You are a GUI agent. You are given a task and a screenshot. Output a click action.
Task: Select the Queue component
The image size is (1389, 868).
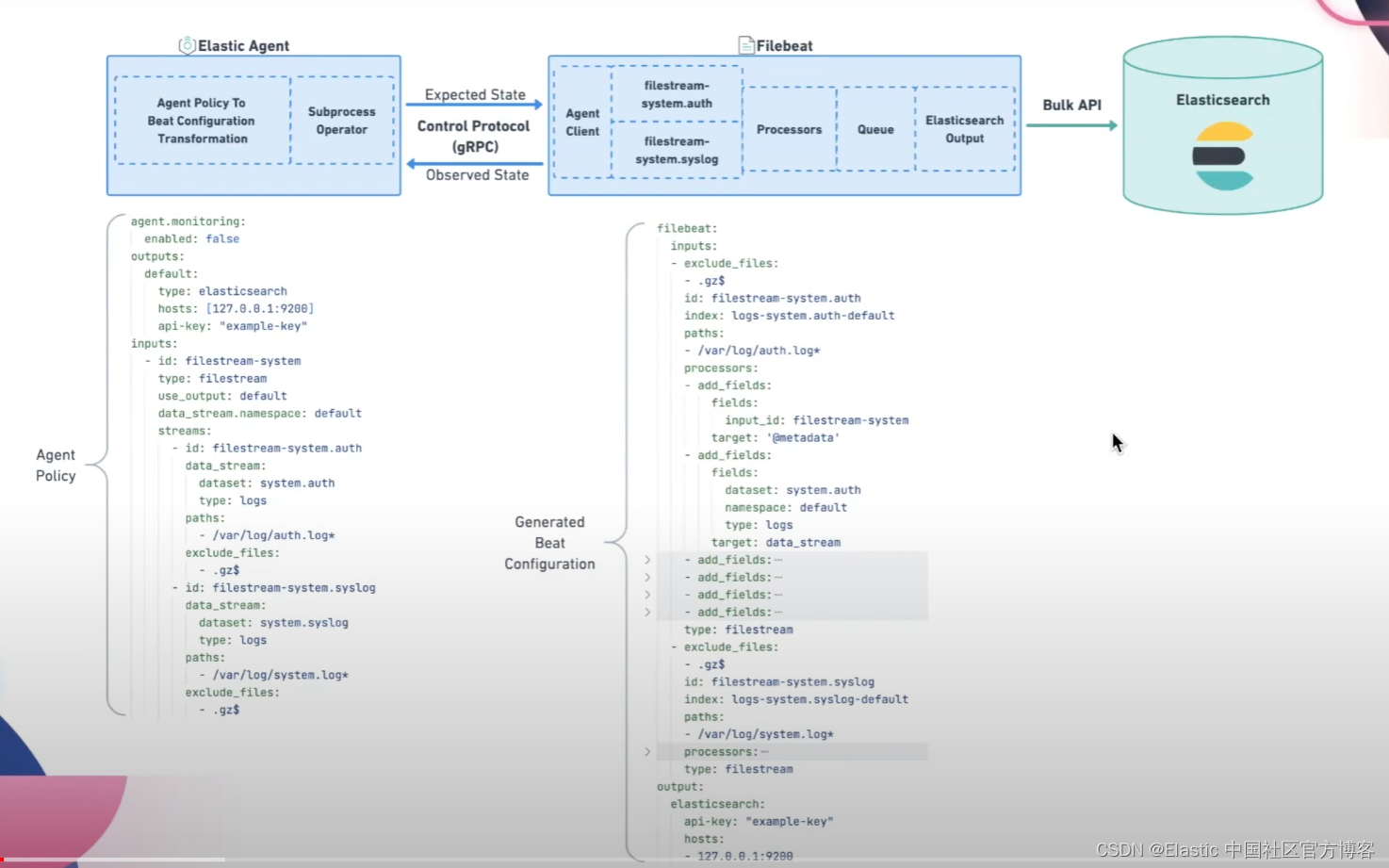pos(874,129)
